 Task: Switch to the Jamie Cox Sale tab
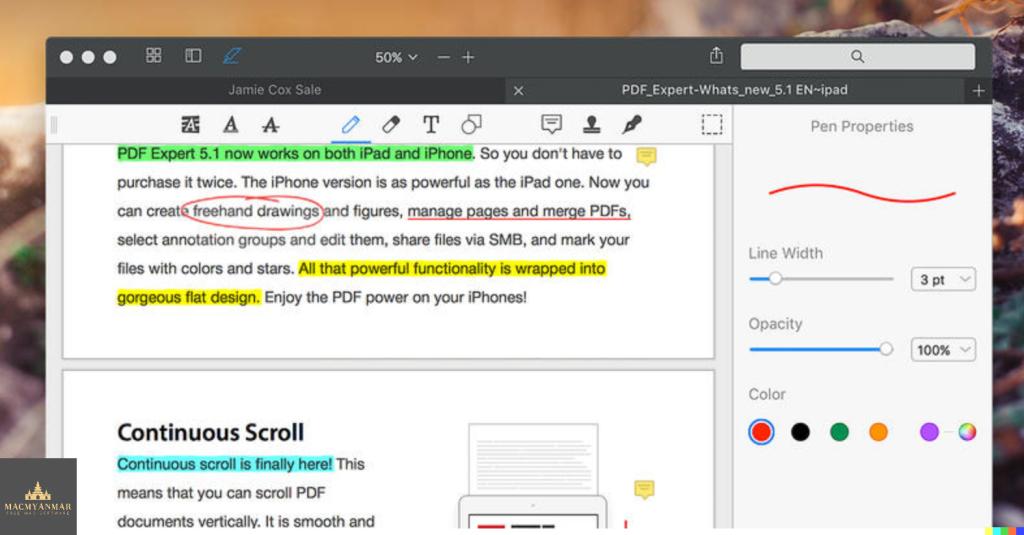[274, 90]
